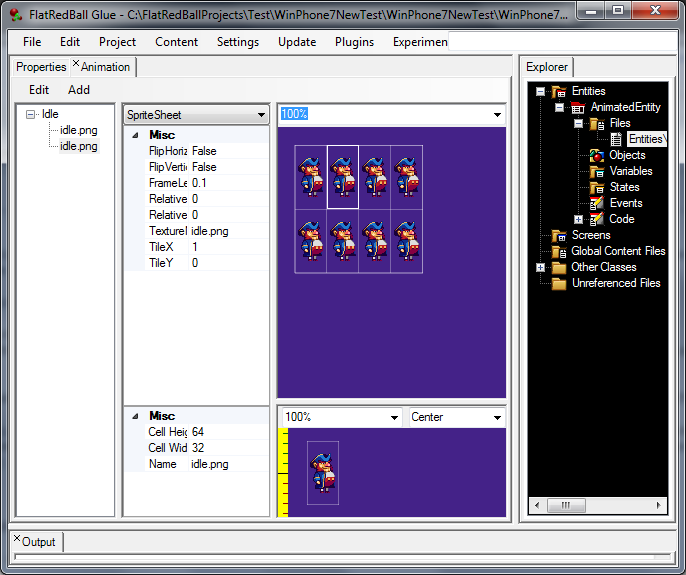
Task: Select the AnimatedEntity node icon
Action: (578, 108)
